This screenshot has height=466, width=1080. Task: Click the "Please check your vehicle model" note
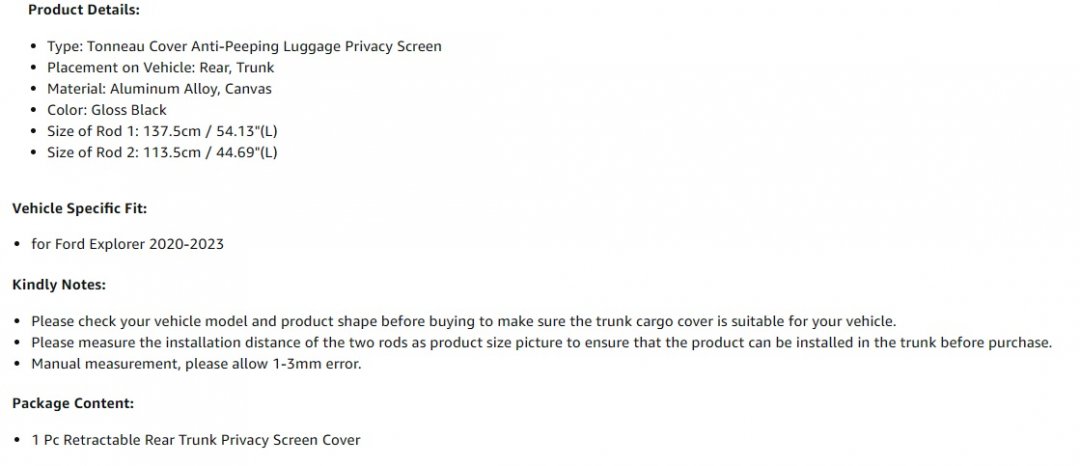[x=463, y=321]
